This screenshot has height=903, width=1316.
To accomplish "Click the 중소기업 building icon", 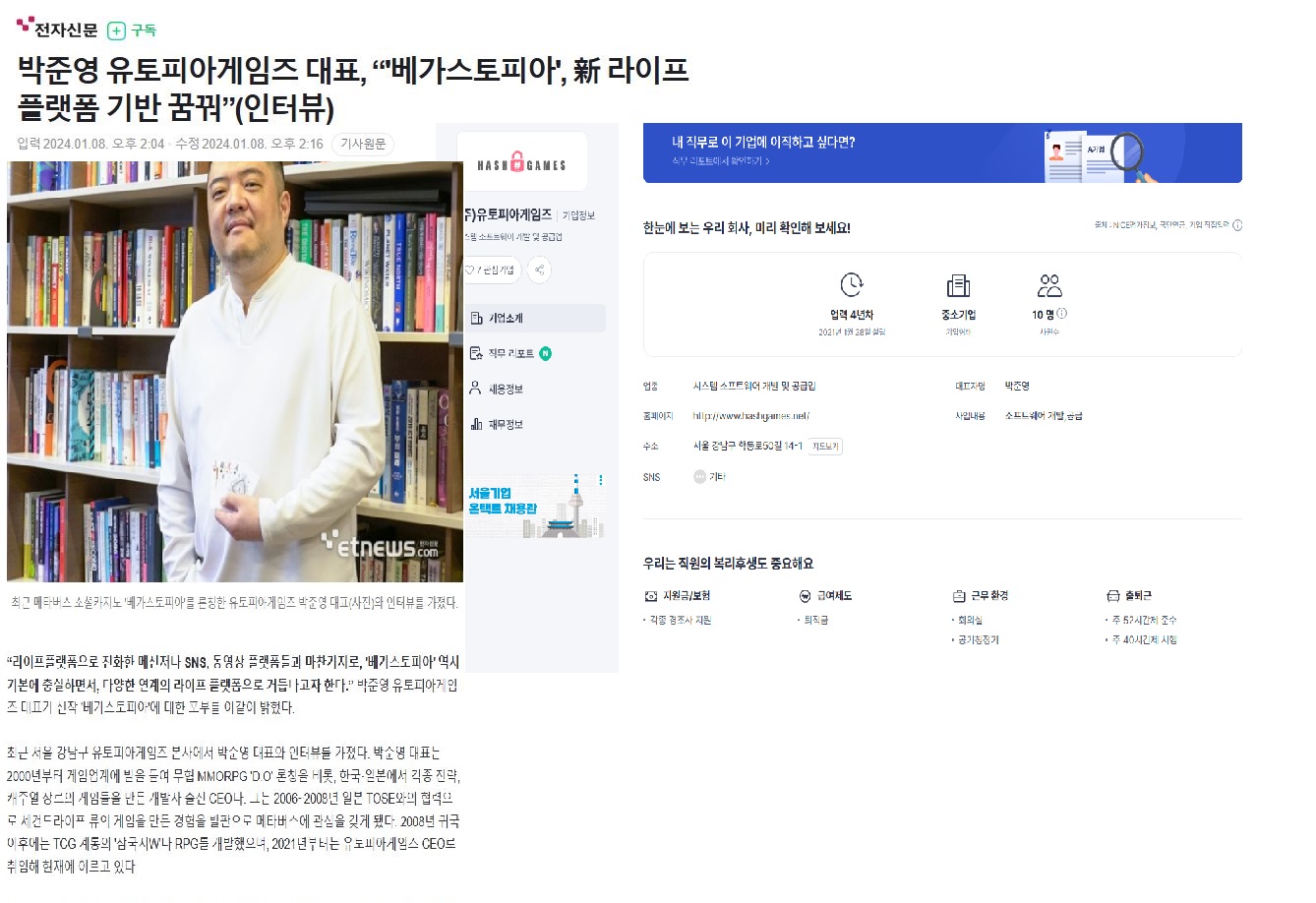I will coord(958,285).
